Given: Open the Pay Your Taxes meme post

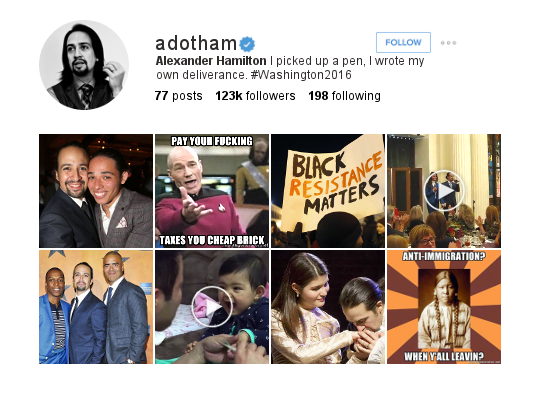Looking at the screenshot, I should click(212, 191).
